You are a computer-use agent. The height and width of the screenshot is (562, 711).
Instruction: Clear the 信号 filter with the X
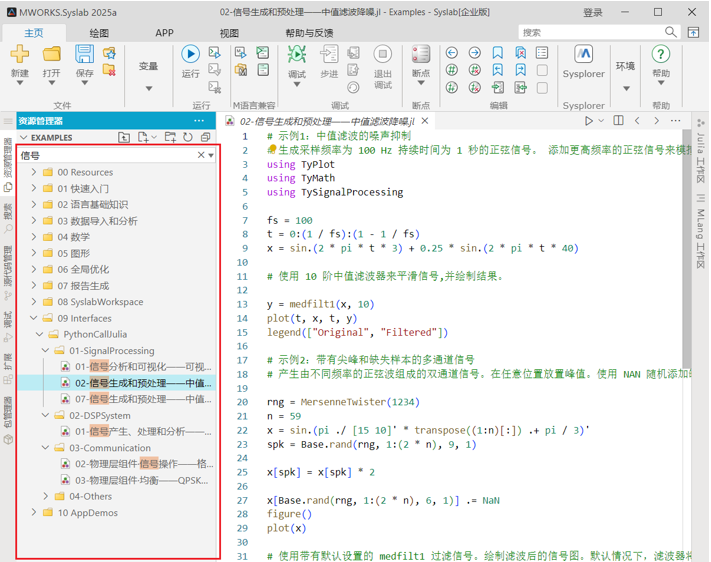[201, 155]
